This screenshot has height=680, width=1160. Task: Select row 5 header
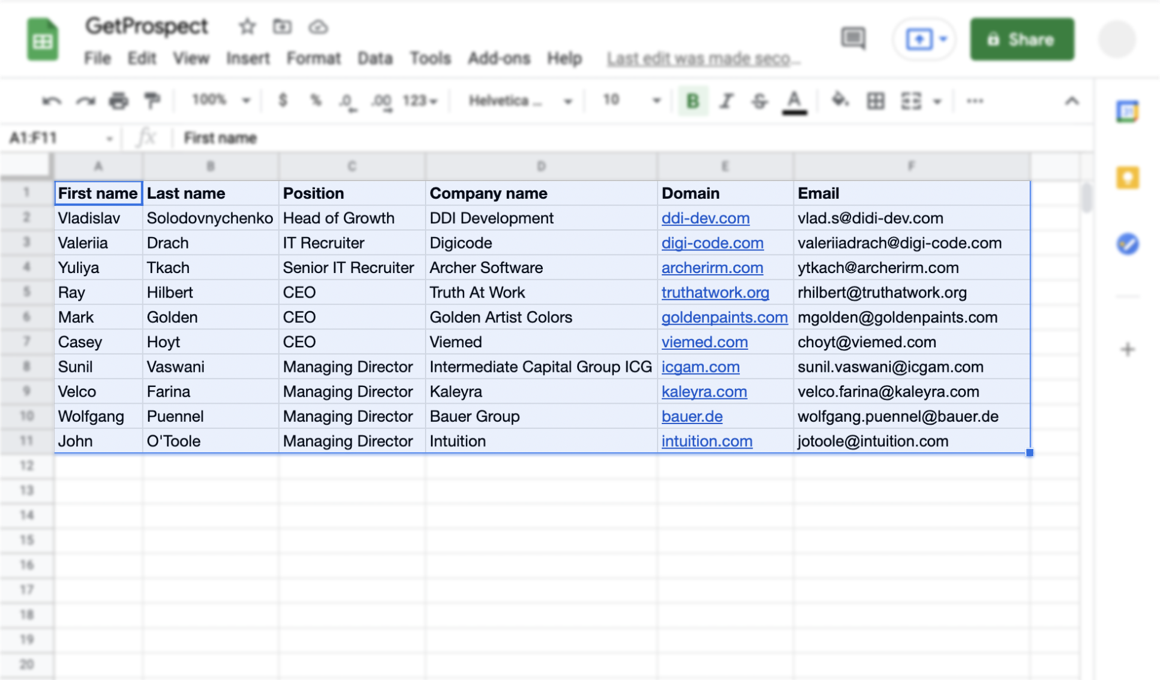26,292
